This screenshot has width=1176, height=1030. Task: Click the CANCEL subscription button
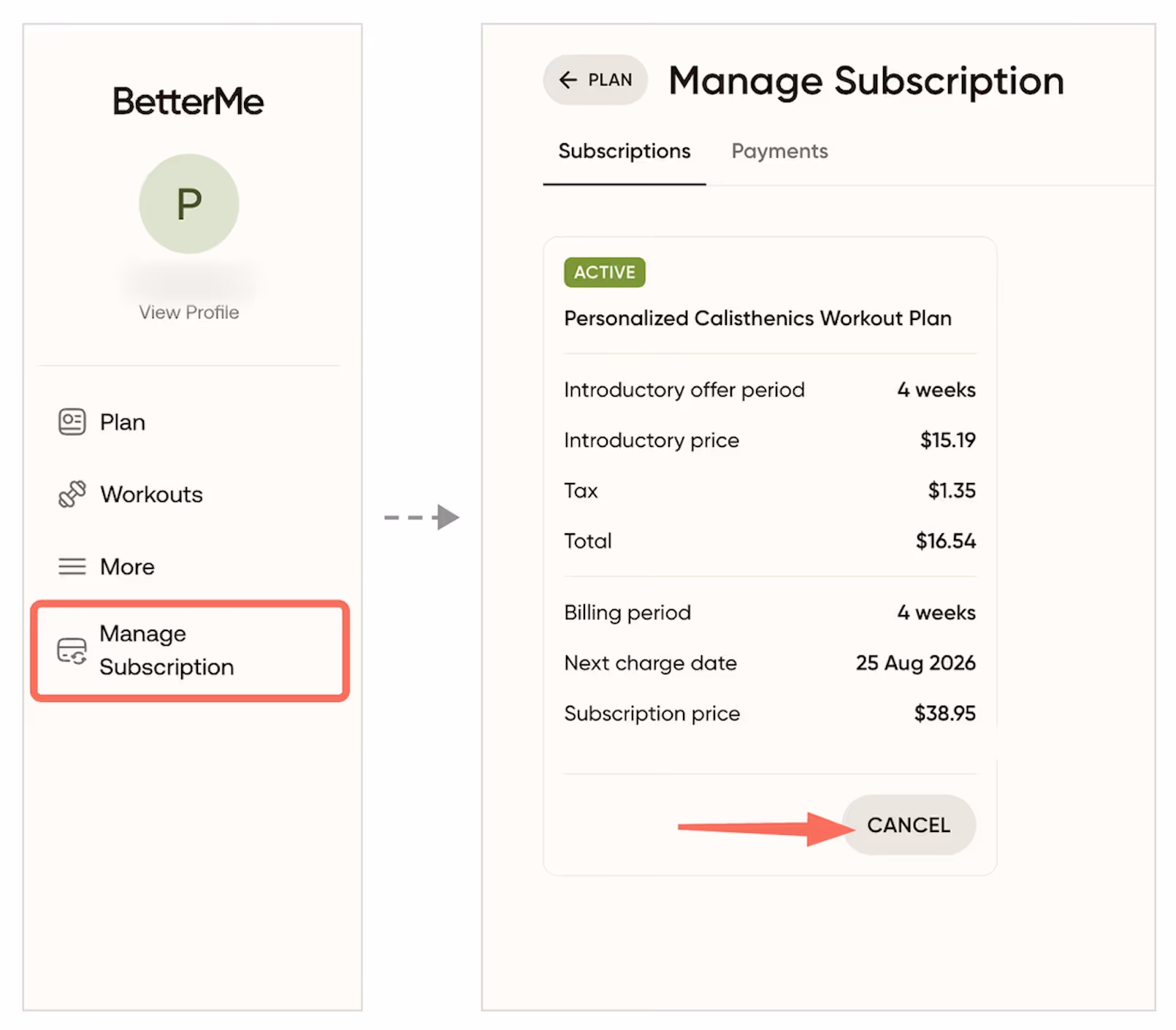coord(909,825)
